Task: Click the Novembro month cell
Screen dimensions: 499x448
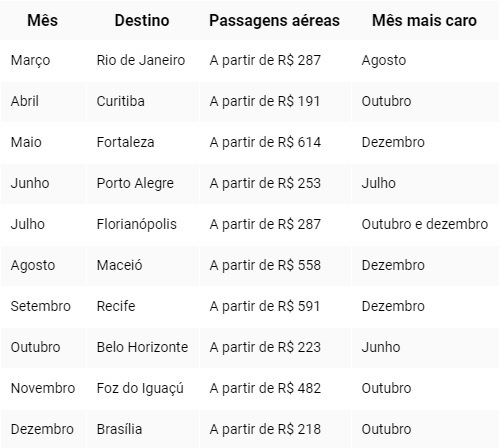Action: (x=43, y=388)
